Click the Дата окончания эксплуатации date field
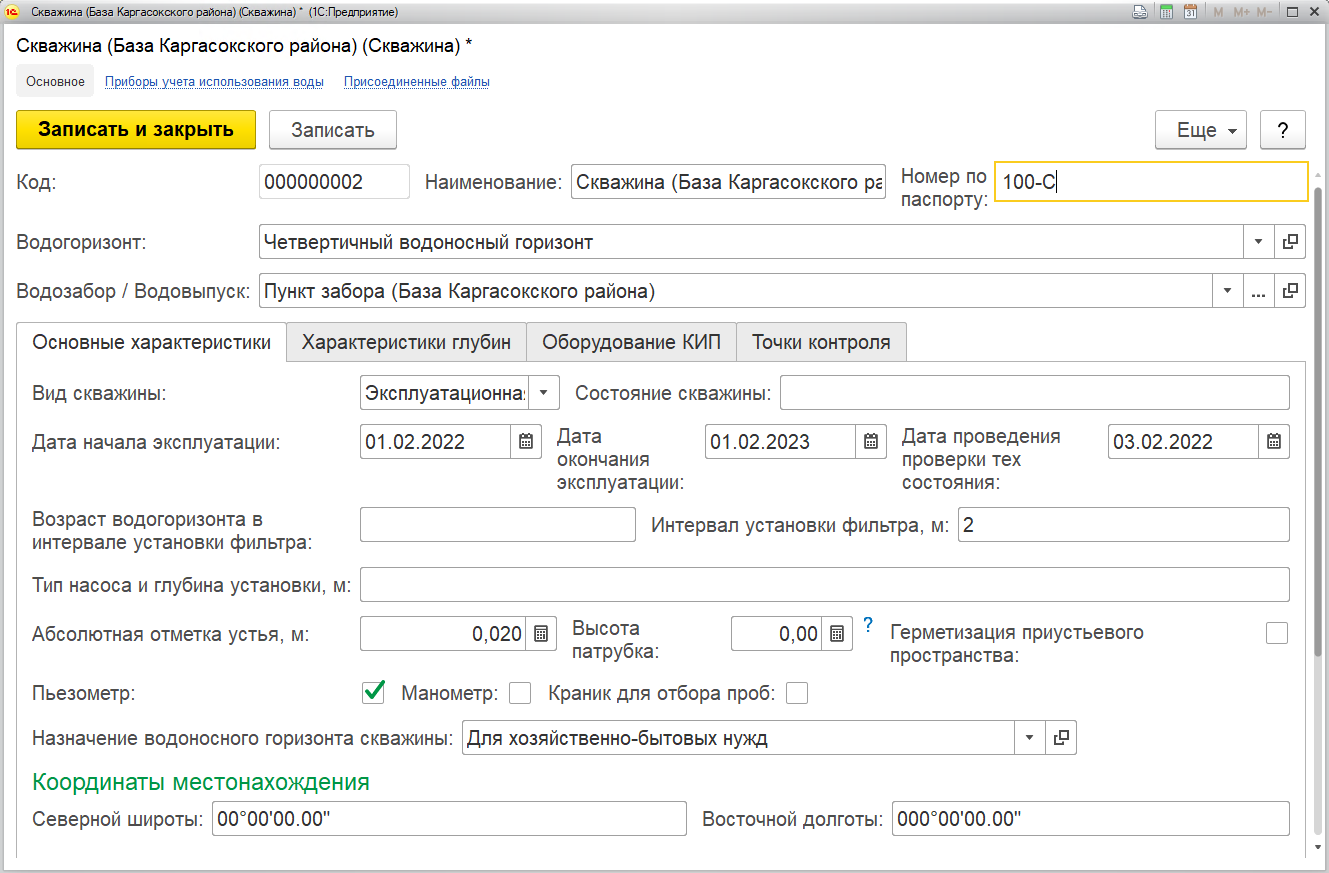Viewport: 1329px width, 873px height. click(781, 442)
